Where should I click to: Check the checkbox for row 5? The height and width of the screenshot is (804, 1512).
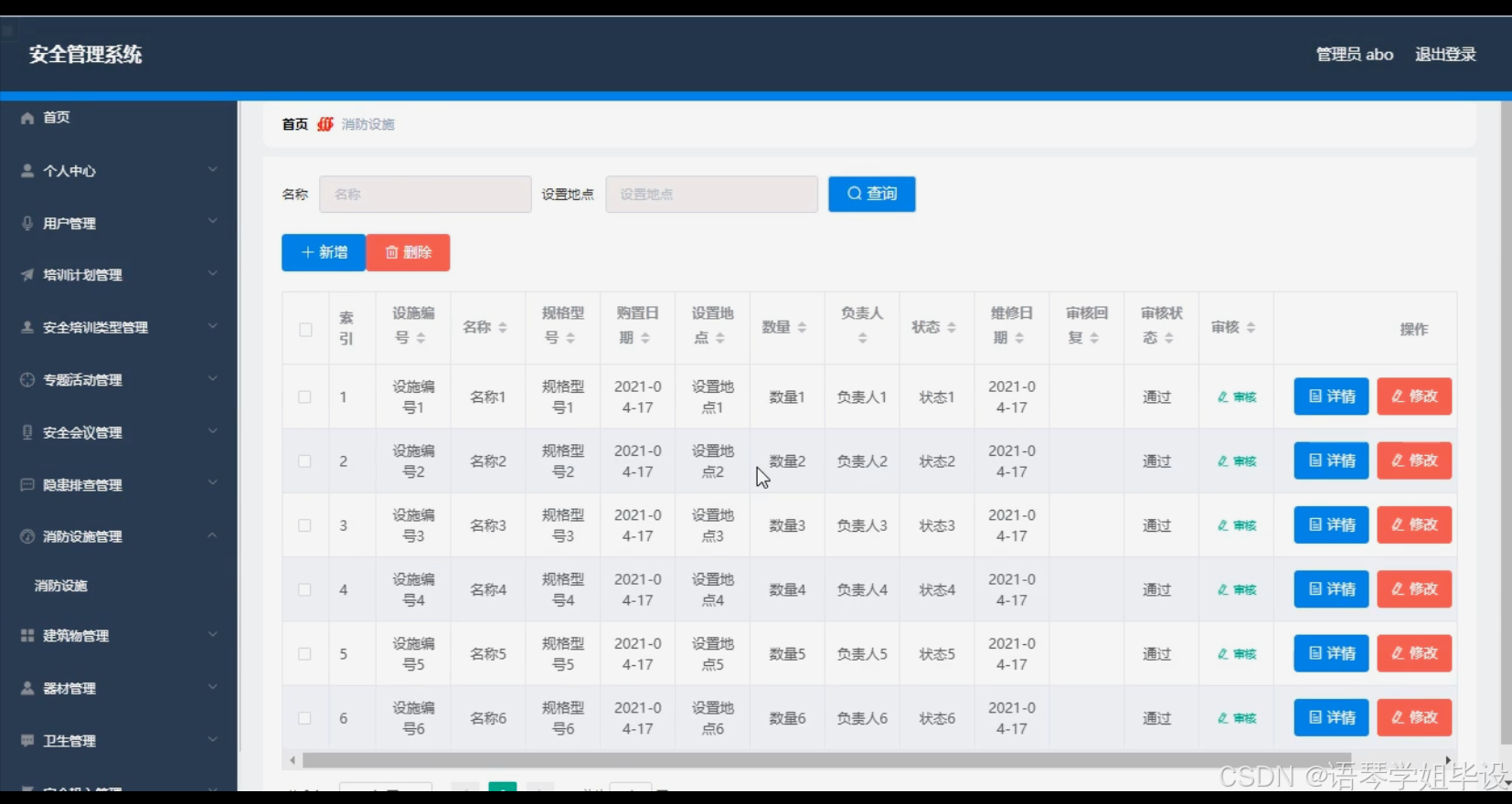[x=304, y=654]
